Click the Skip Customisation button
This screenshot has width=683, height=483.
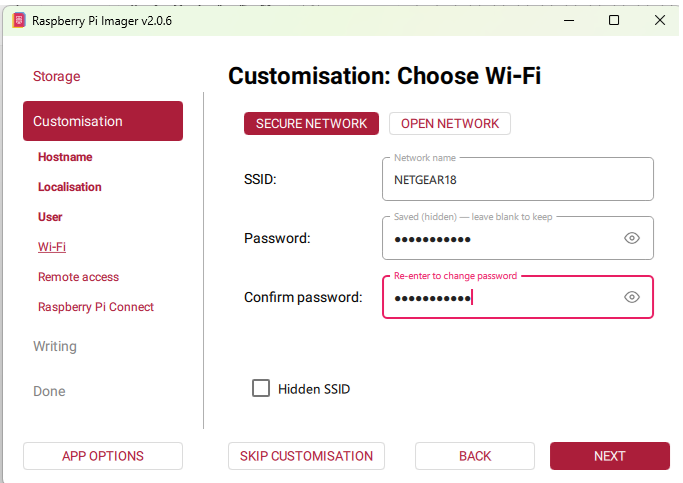pos(306,456)
